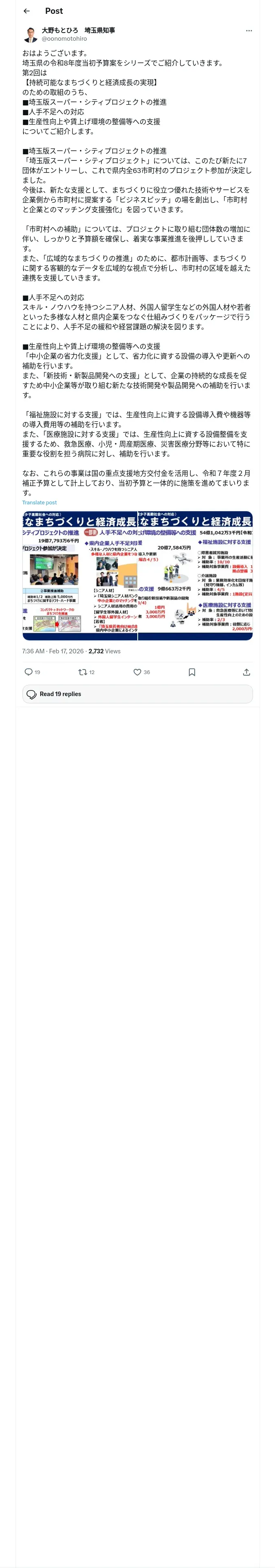The width and height of the screenshot is (275, 1568).
Task: Repost this post via the retweet icon
Action: tap(82, 672)
